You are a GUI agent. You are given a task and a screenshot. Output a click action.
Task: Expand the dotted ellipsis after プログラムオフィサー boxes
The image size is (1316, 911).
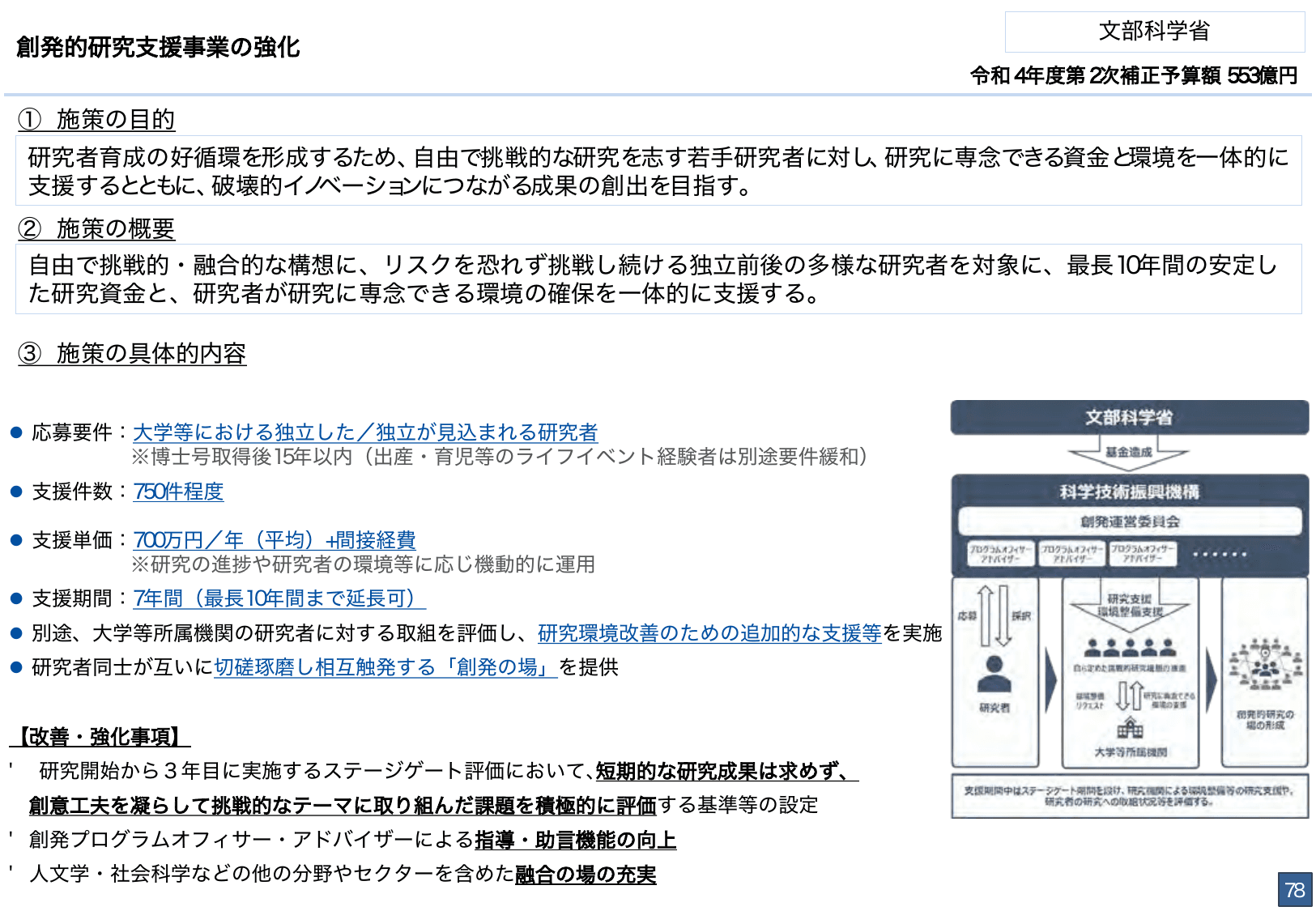point(1218,553)
